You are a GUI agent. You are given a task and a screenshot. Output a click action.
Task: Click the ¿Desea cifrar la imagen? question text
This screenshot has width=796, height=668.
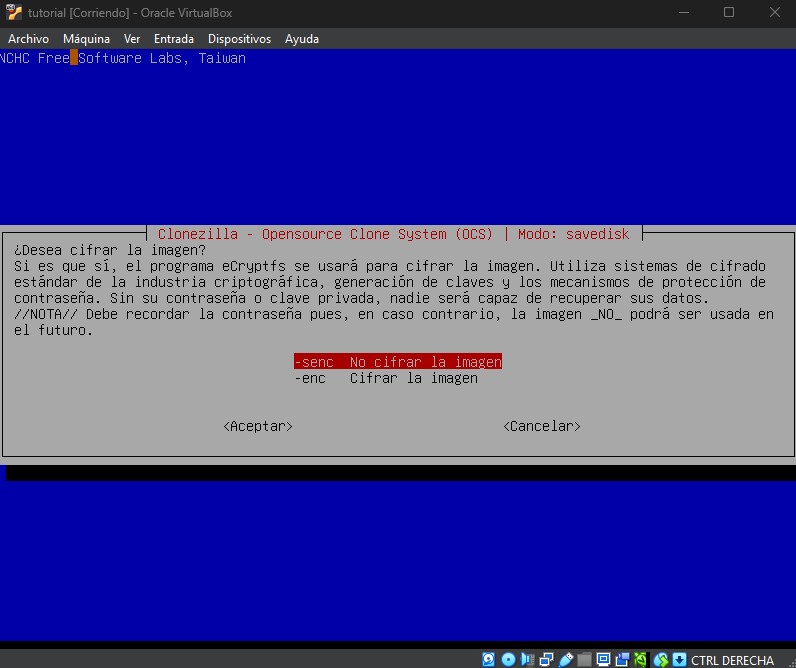tap(110, 250)
